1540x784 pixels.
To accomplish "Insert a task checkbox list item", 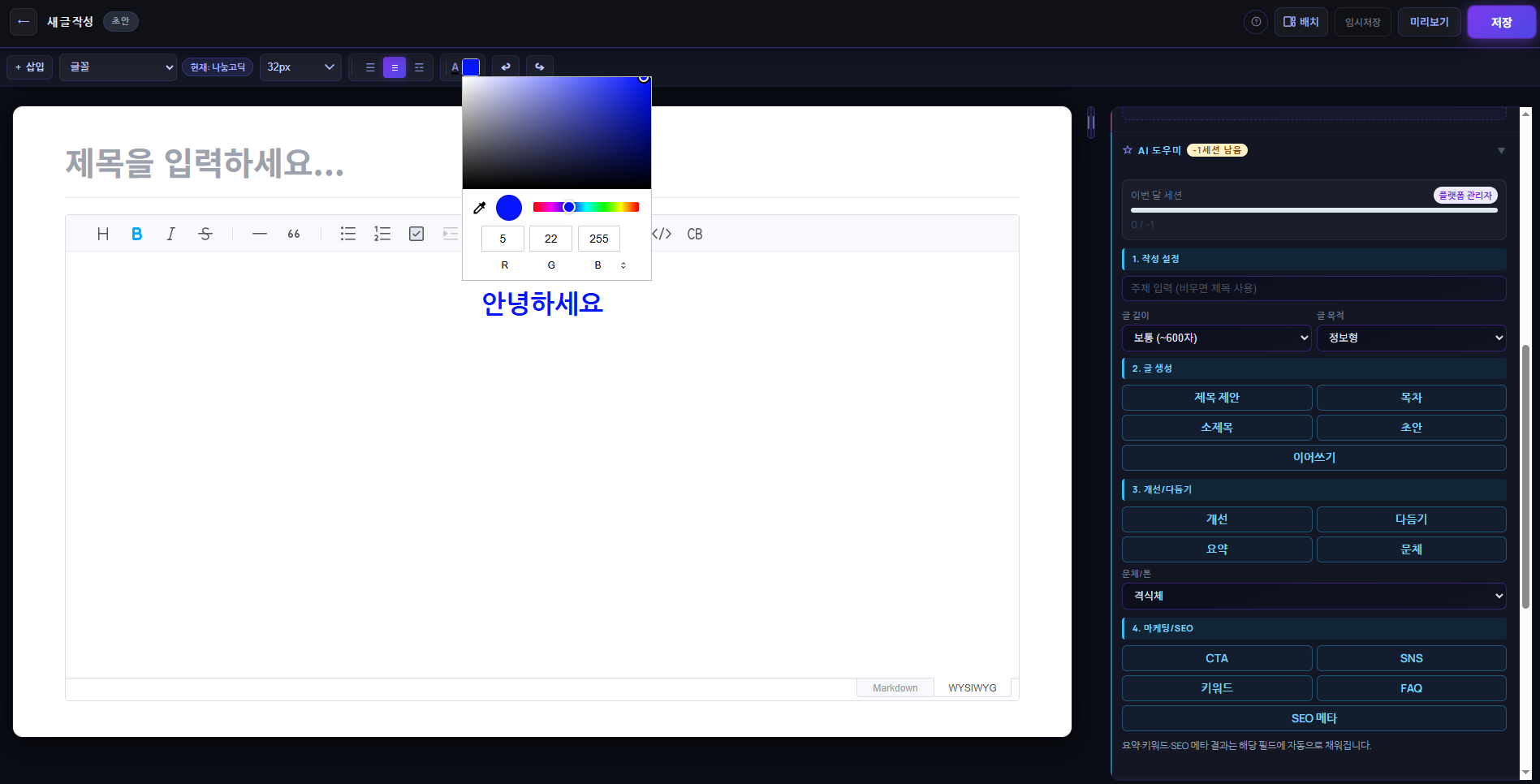I will point(416,234).
